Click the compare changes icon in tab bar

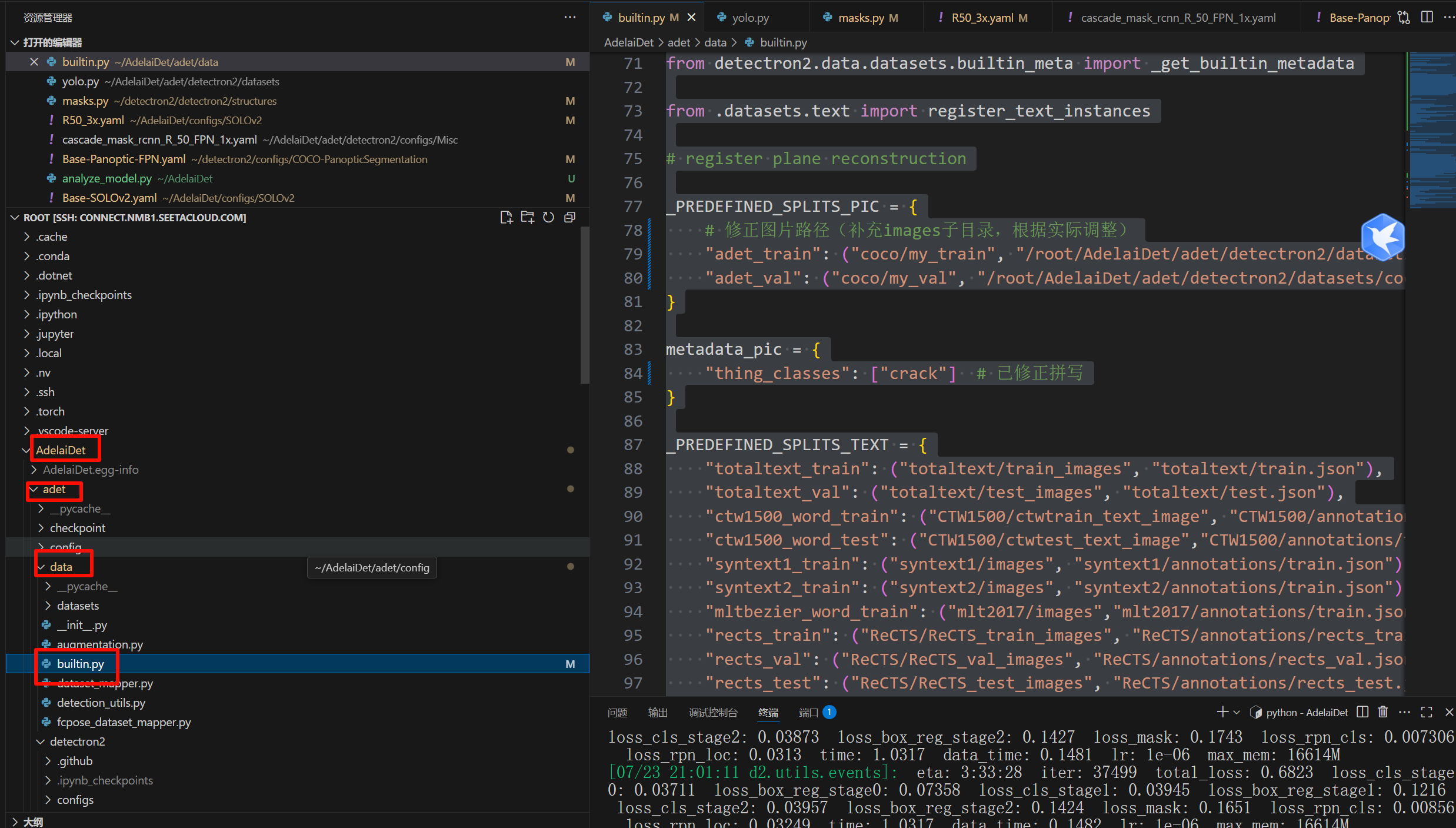pyautogui.click(x=1404, y=18)
